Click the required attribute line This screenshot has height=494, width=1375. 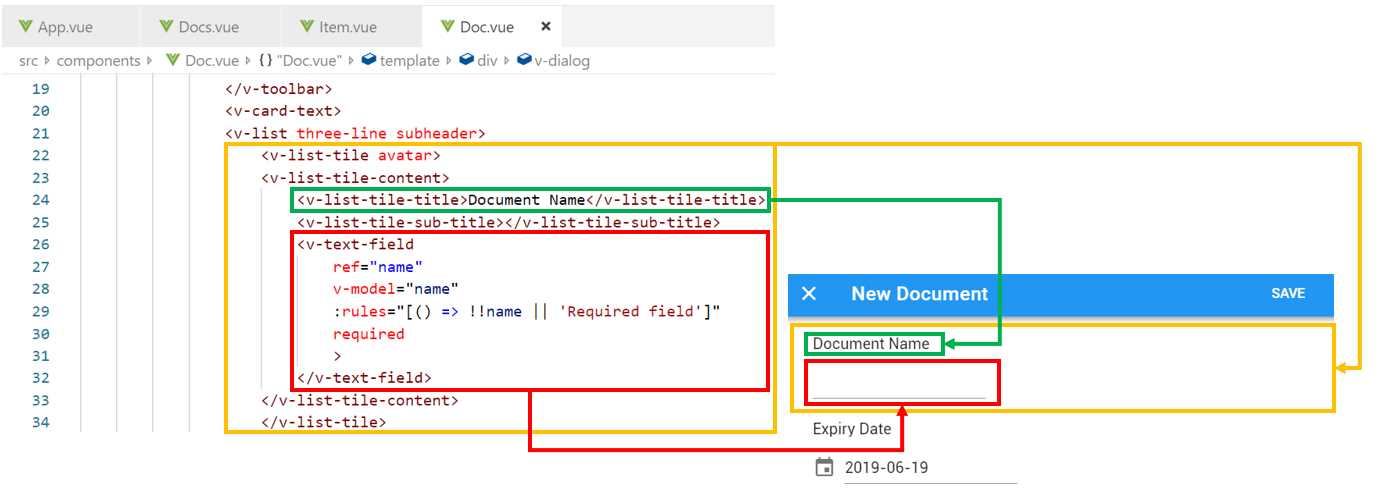pos(369,333)
